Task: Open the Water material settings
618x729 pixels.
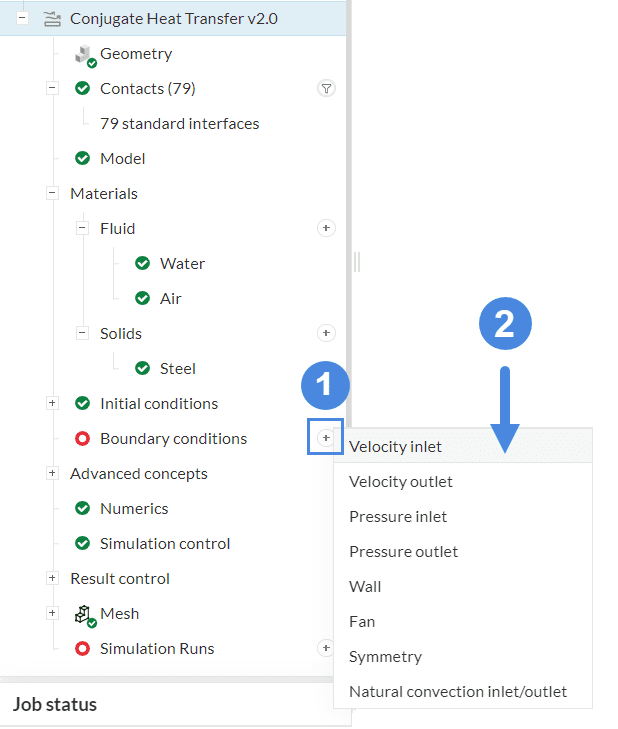Action: (x=182, y=264)
